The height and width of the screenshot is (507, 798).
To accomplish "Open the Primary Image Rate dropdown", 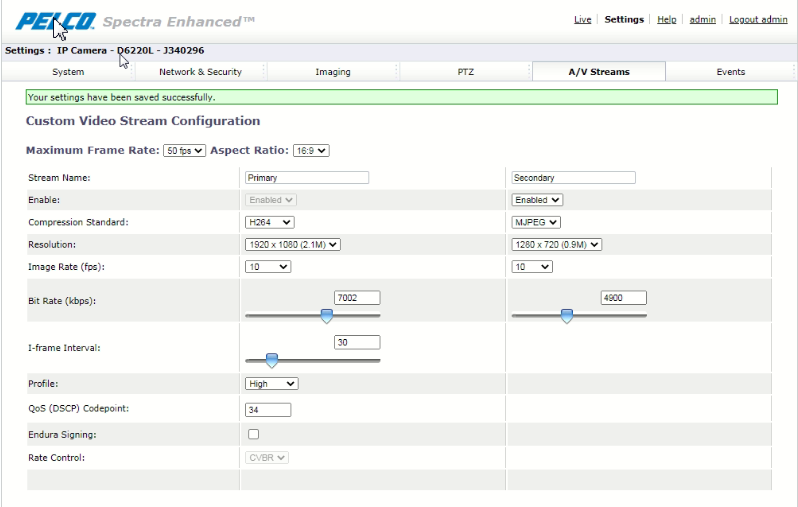I will click(268, 267).
